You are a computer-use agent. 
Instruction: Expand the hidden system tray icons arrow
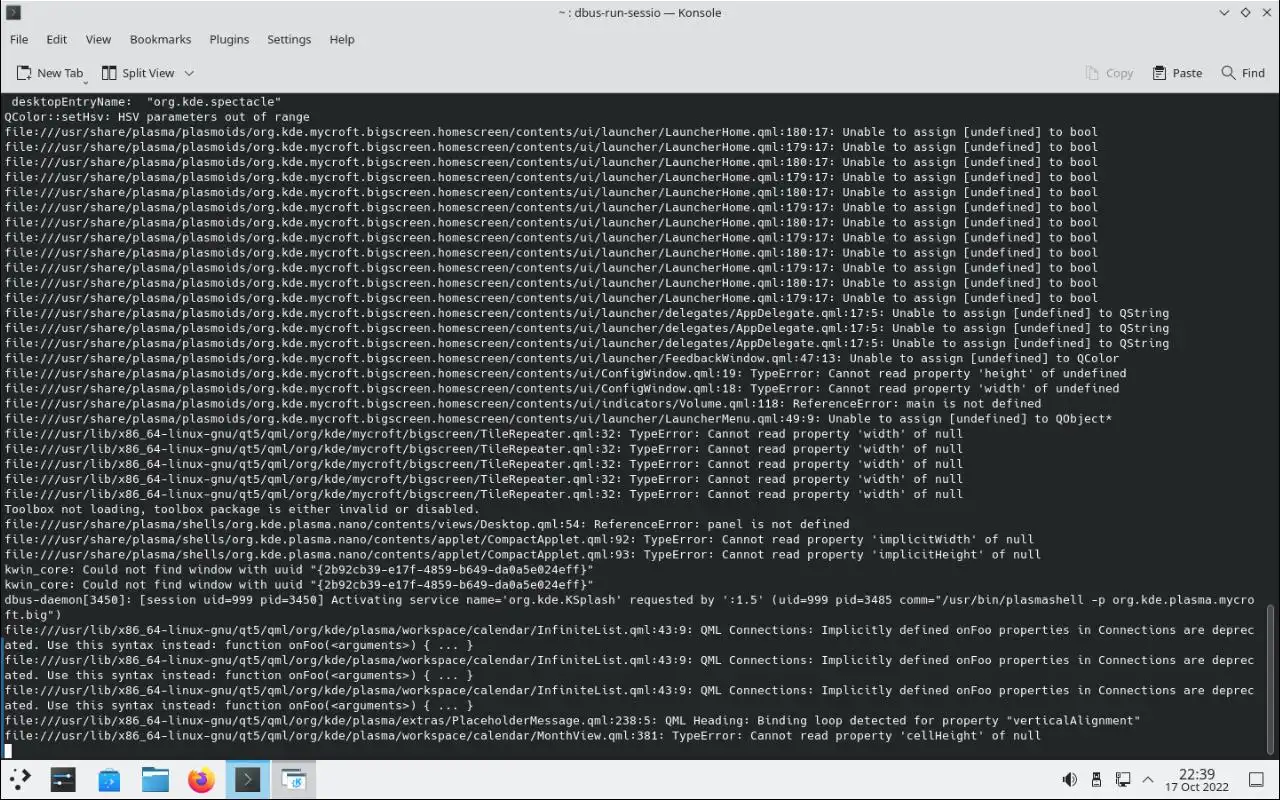pos(1148,779)
